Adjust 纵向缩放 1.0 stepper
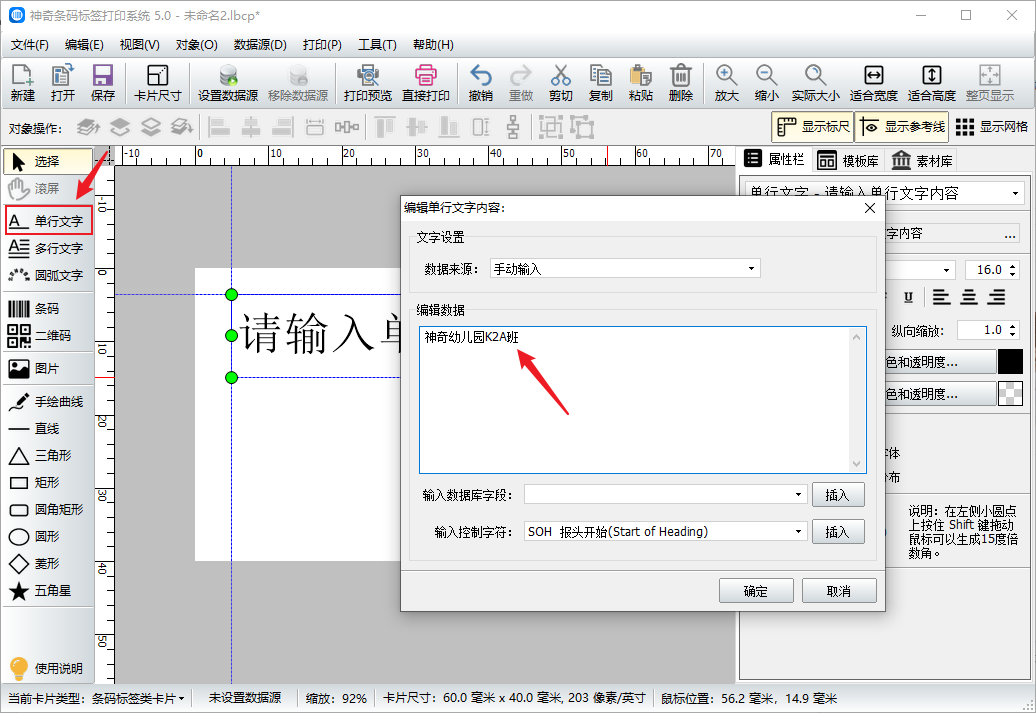 (989, 330)
